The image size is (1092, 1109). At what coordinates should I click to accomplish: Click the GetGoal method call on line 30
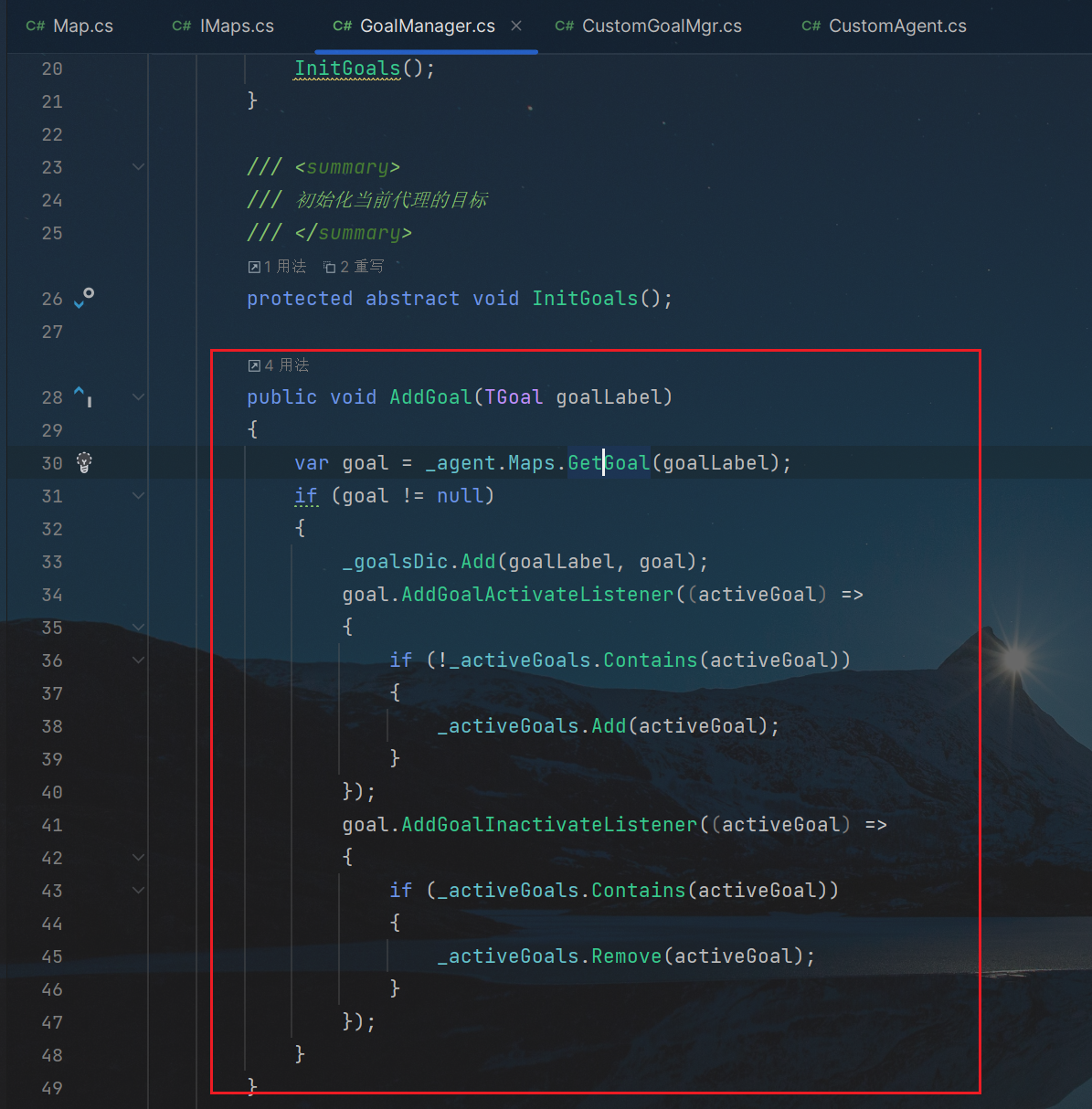click(x=609, y=463)
